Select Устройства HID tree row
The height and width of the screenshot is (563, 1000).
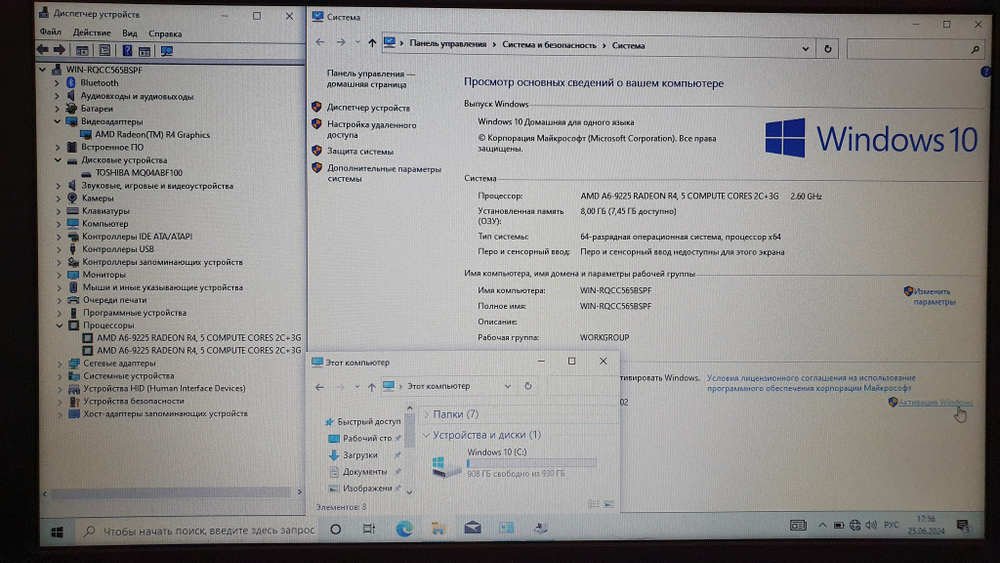pyautogui.click(x=164, y=388)
